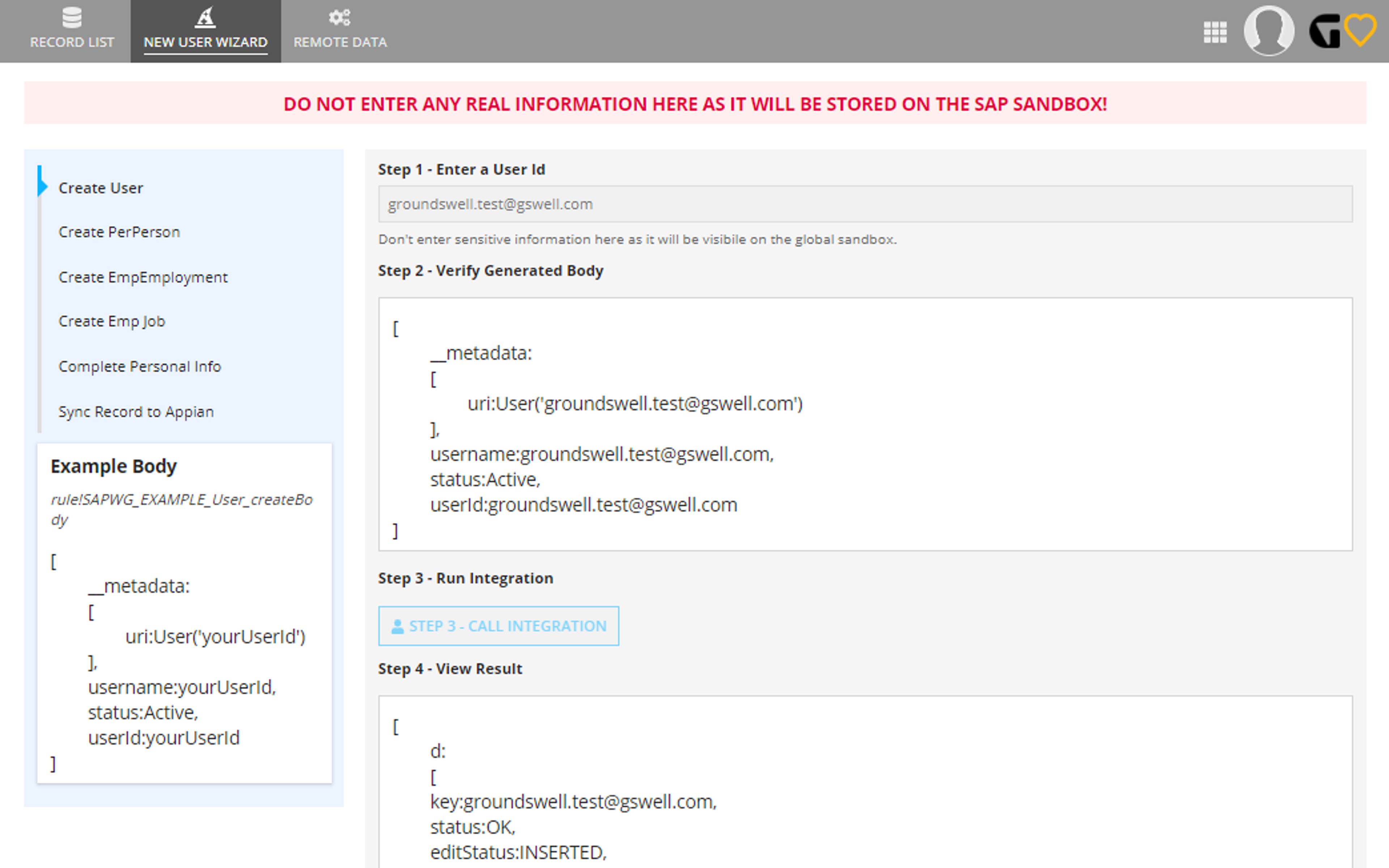1389x868 pixels.
Task: Click status:Active in generated body
Action: (x=485, y=479)
